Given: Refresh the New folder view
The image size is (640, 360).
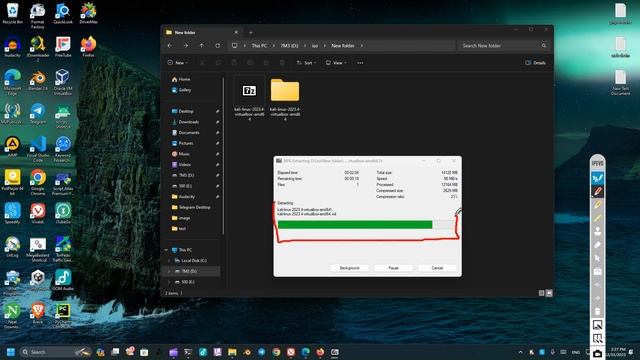Looking at the screenshot, I should [x=218, y=46].
